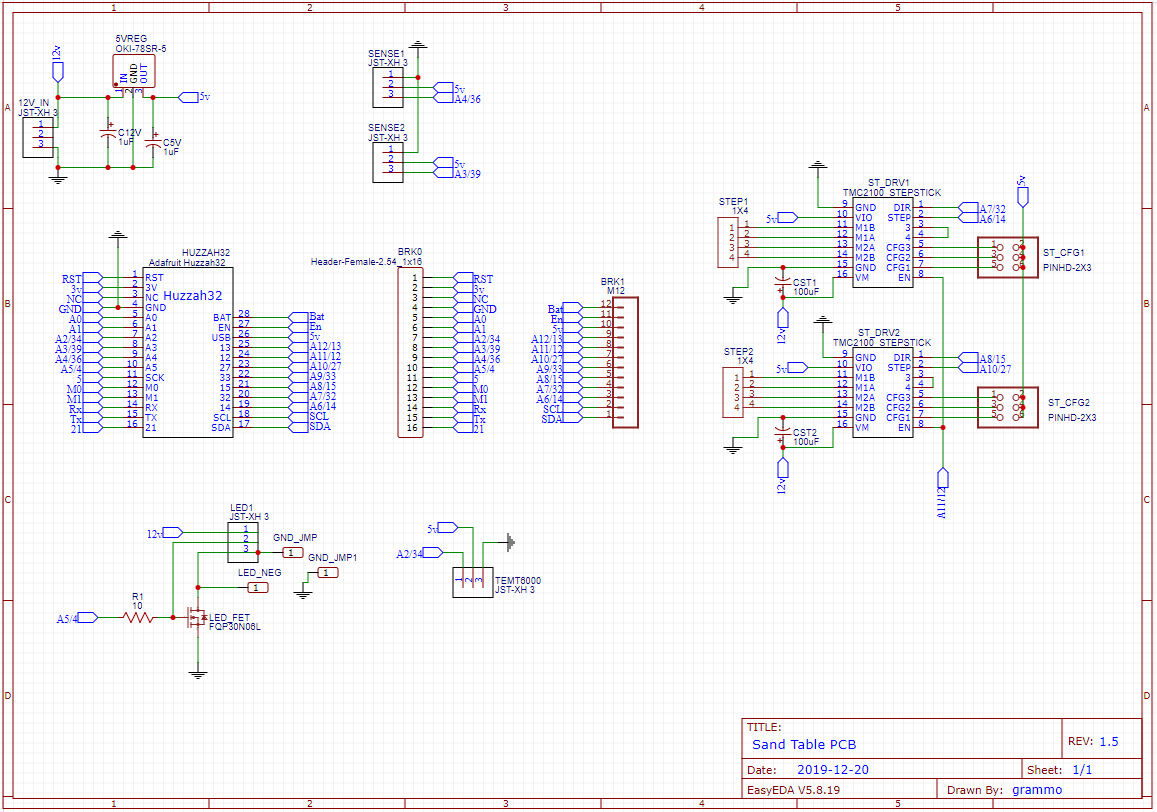Viewport: 1157px width, 812px height.
Task: Select resistor R1 symbol
Action: click(x=138, y=618)
